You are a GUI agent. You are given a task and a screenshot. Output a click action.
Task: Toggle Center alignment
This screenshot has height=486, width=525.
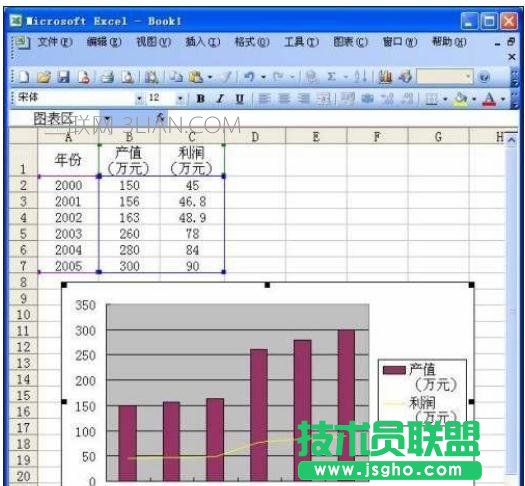pyautogui.click(x=284, y=99)
